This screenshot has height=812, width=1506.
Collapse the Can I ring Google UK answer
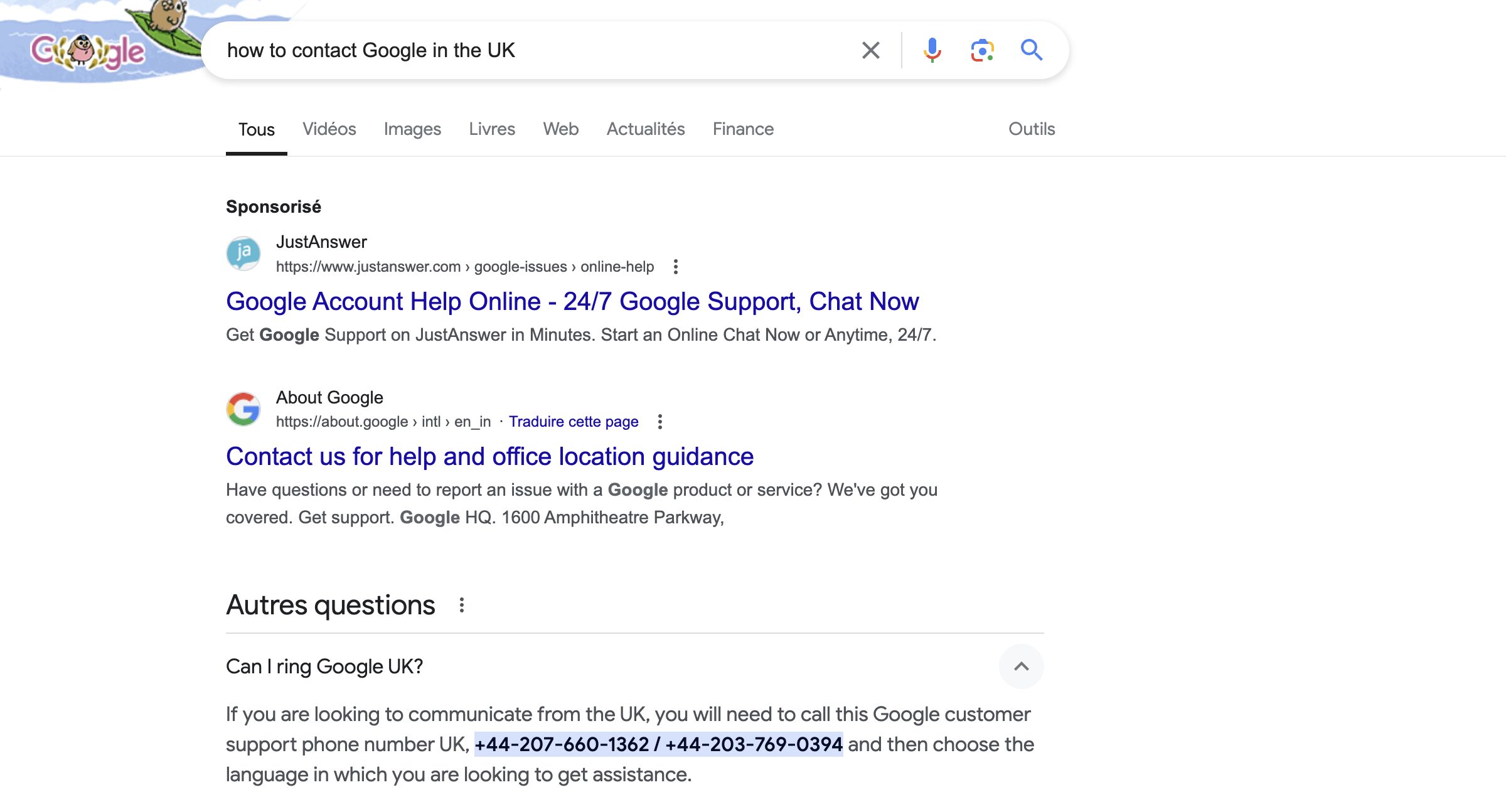tap(1021, 666)
